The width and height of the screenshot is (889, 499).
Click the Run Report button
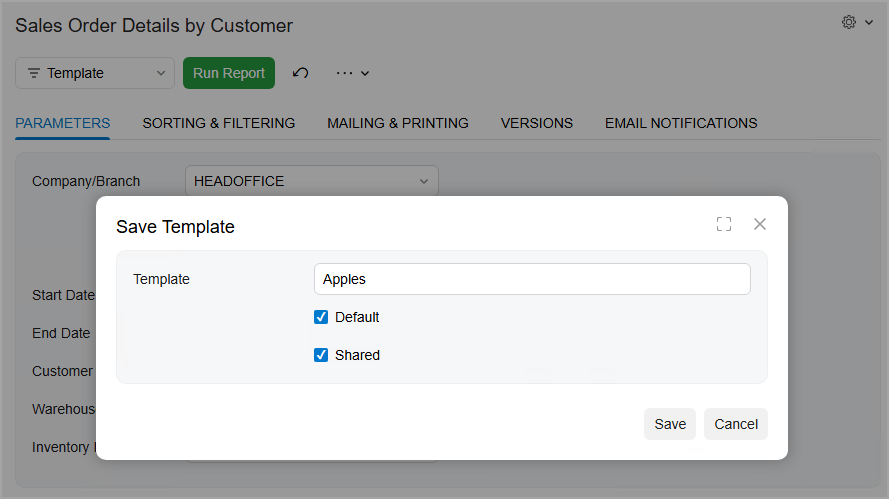(x=229, y=73)
